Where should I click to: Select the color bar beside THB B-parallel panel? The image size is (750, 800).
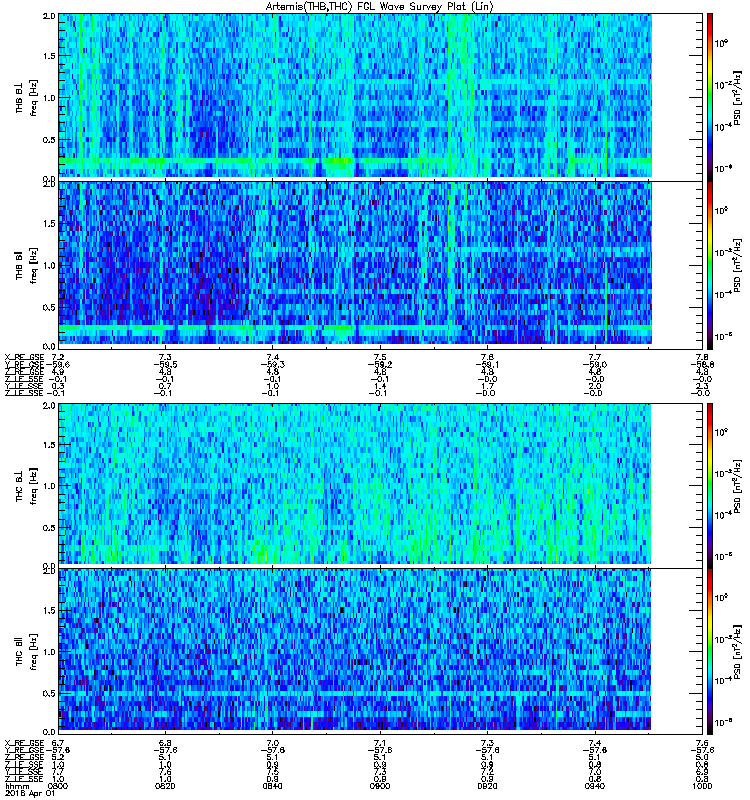[710, 265]
